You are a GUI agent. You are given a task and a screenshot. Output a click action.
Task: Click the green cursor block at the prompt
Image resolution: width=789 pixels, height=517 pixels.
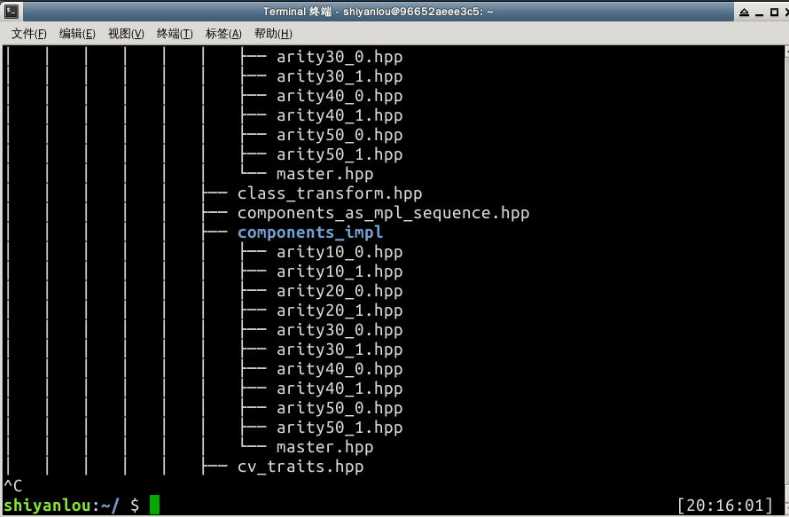coord(154,505)
